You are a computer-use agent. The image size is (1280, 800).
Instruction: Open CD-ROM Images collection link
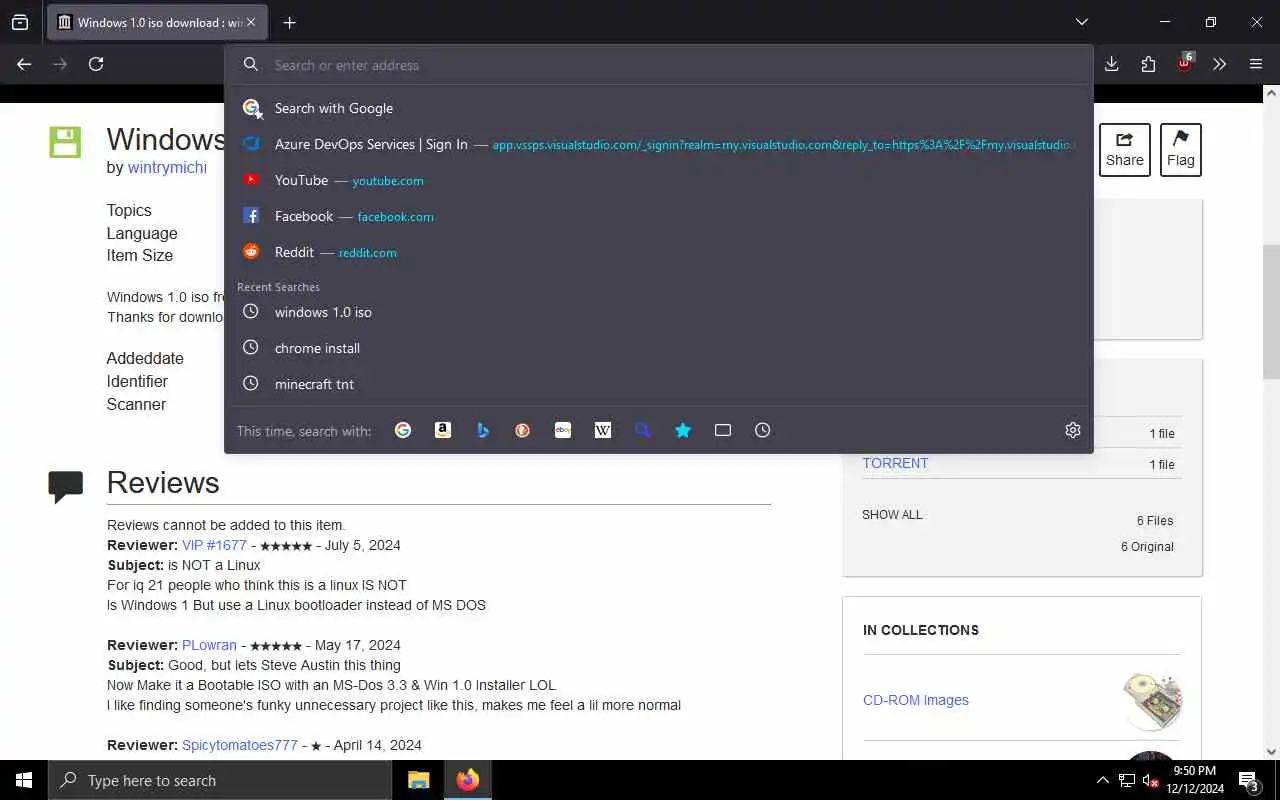point(916,700)
